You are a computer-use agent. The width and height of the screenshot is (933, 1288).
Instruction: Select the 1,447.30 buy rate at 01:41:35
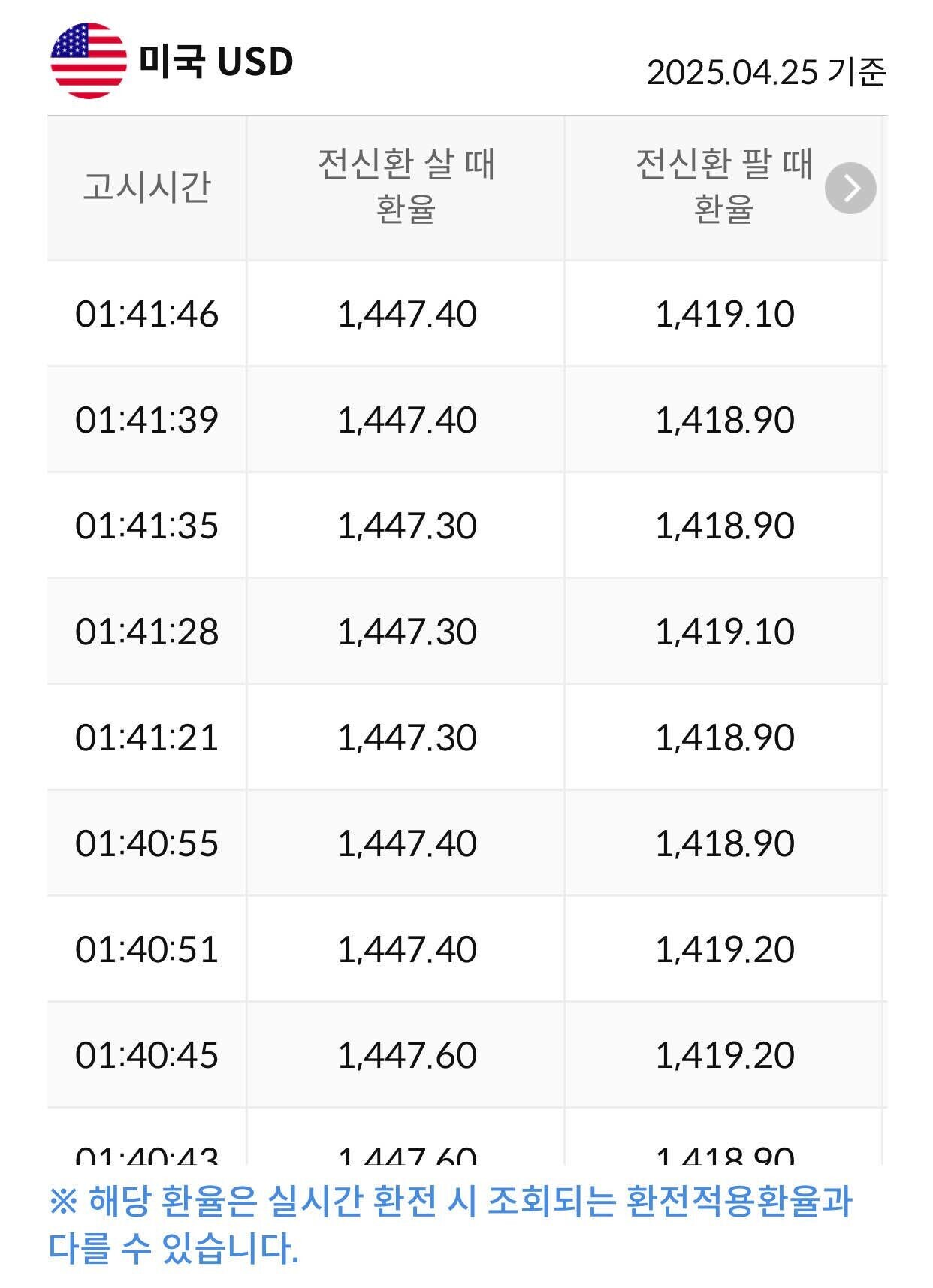[x=406, y=526]
